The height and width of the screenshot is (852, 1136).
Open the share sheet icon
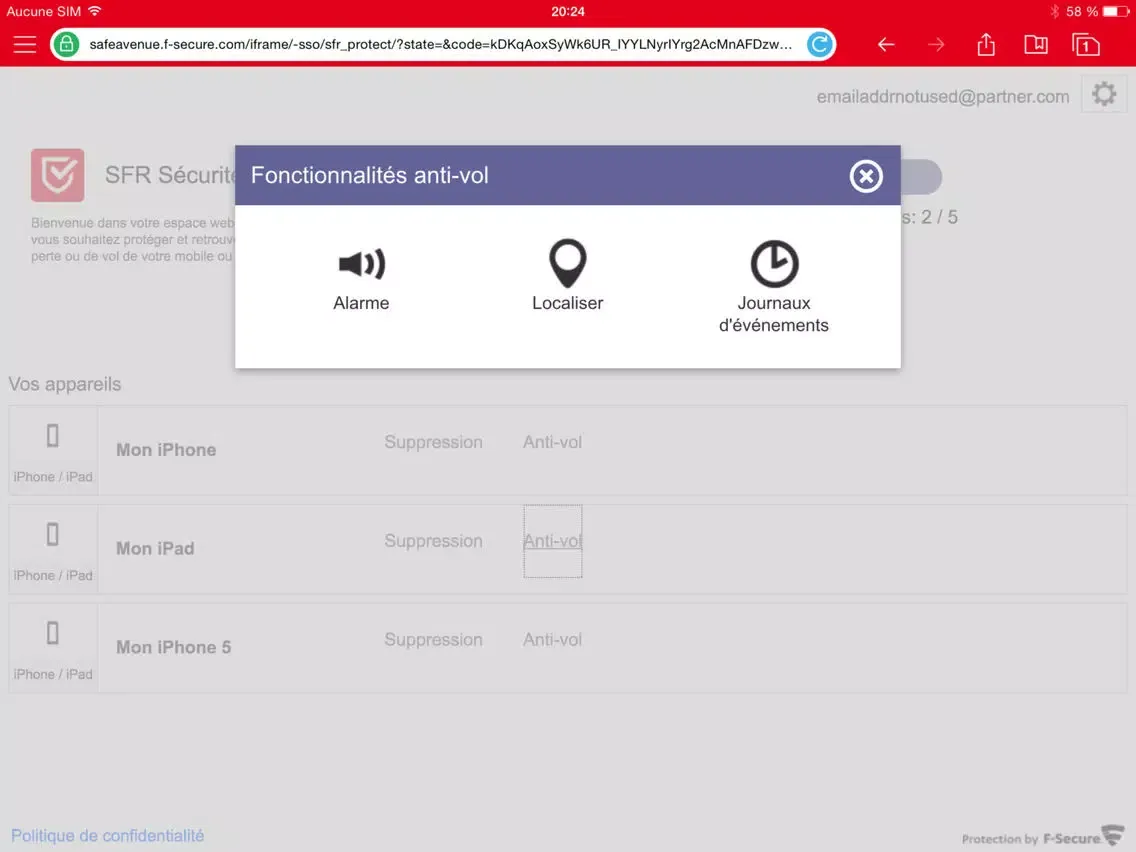tap(986, 44)
